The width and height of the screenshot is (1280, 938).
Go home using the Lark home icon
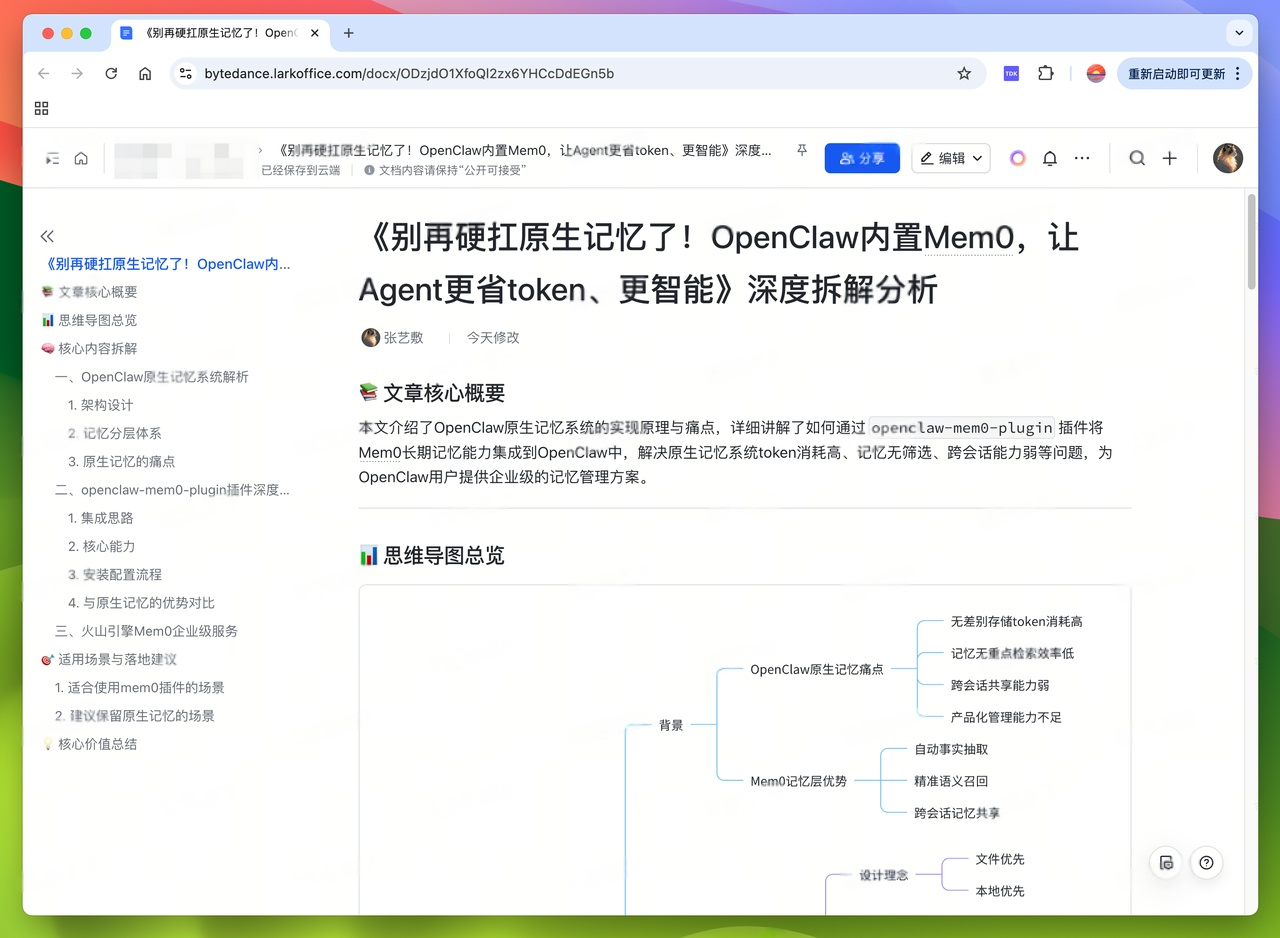point(80,158)
